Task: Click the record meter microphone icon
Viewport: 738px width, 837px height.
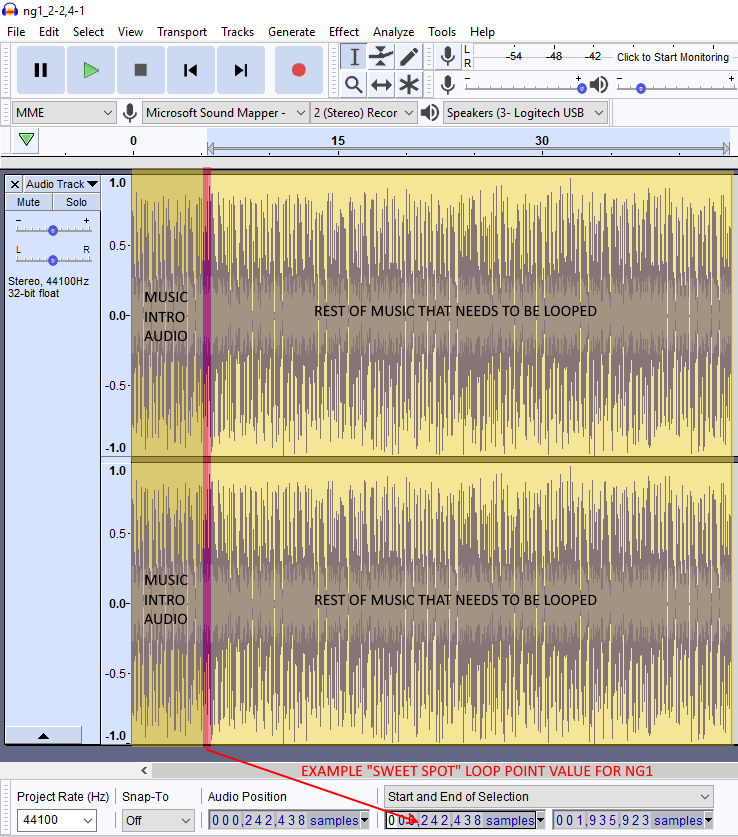Action: [448, 56]
